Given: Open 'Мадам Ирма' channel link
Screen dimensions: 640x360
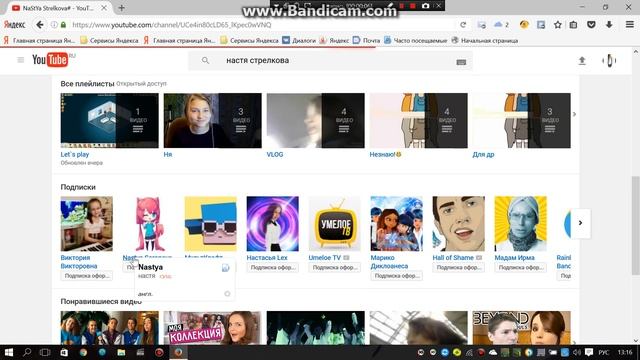Looking at the screenshot, I should 514,258.
